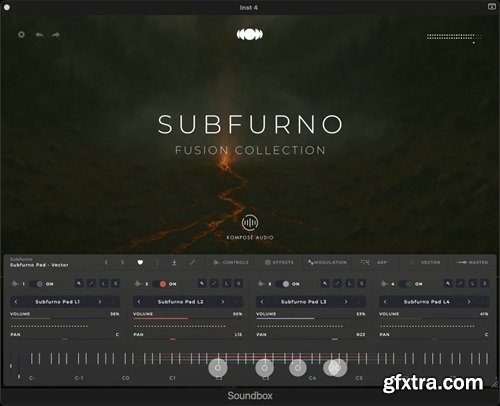
Task: Adjust the layer 3 volume slider
Action: tap(311, 319)
